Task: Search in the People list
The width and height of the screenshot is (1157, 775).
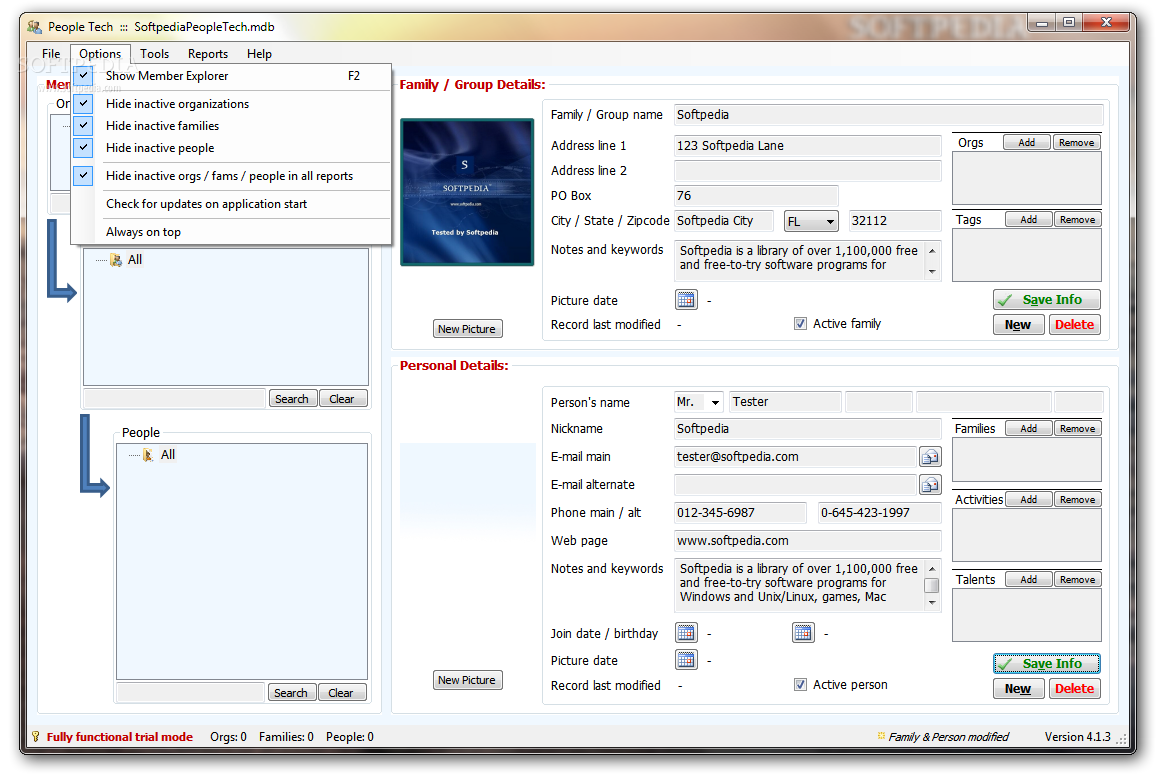Action: 291,693
